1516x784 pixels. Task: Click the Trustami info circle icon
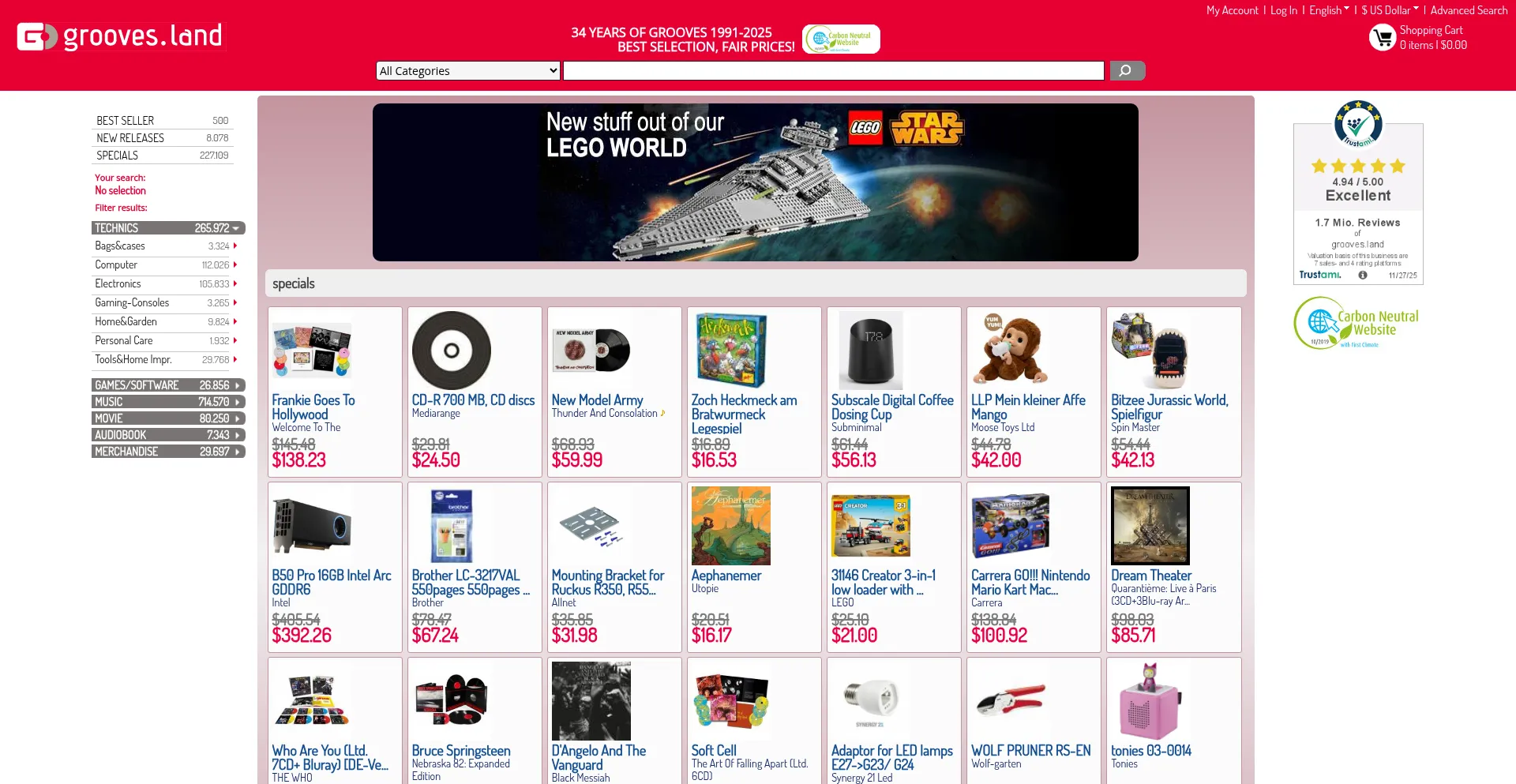coord(1363,276)
